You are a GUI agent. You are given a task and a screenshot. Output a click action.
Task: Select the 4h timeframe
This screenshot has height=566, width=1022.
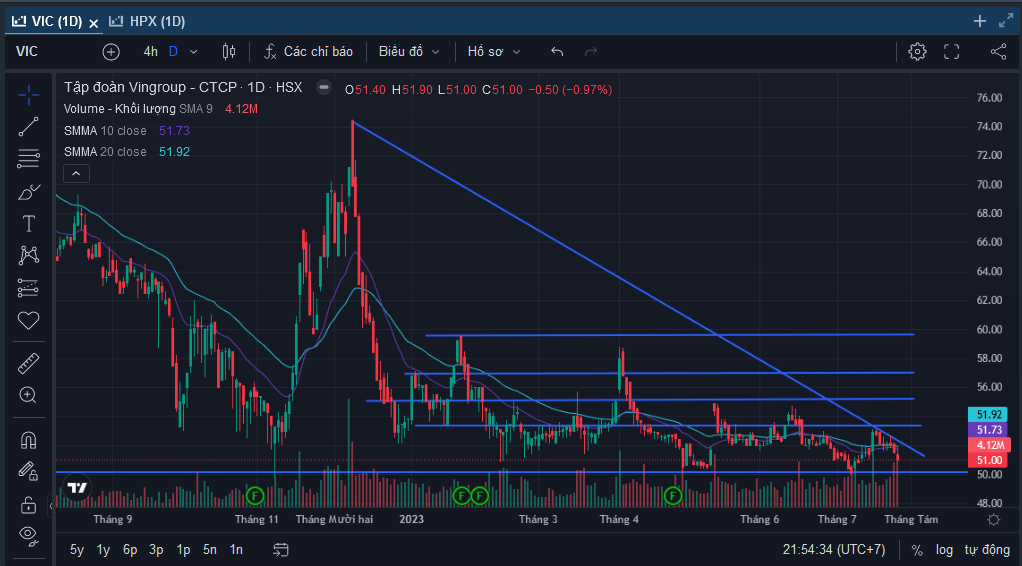click(x=151, y=52)
